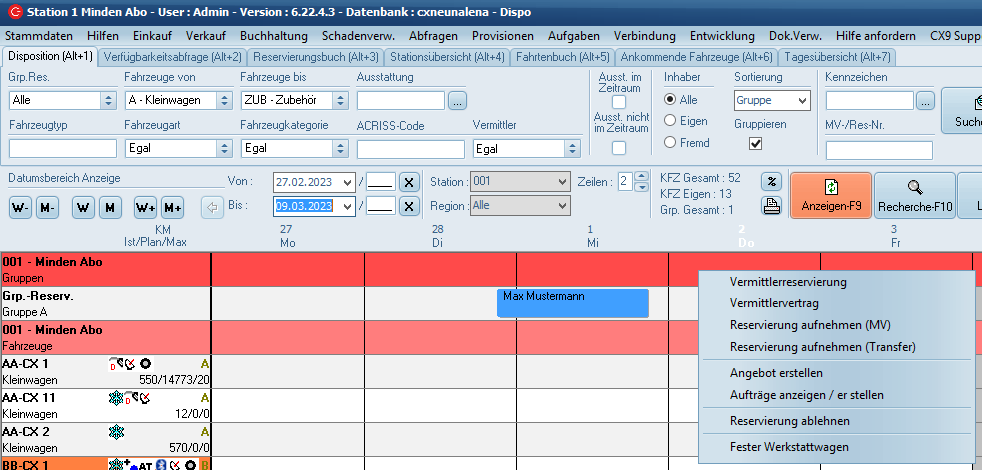The height and width of the screenshot is (470, 982).
Task: Click the printer icon
Action: 771,207
